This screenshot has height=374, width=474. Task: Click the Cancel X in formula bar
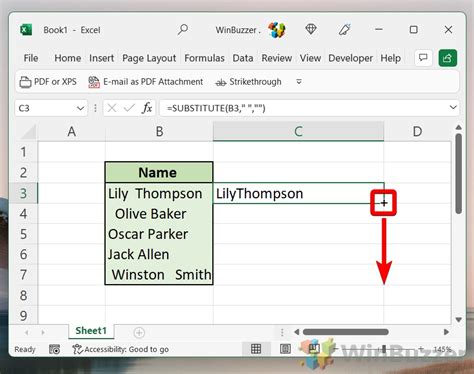click(112, 108)
